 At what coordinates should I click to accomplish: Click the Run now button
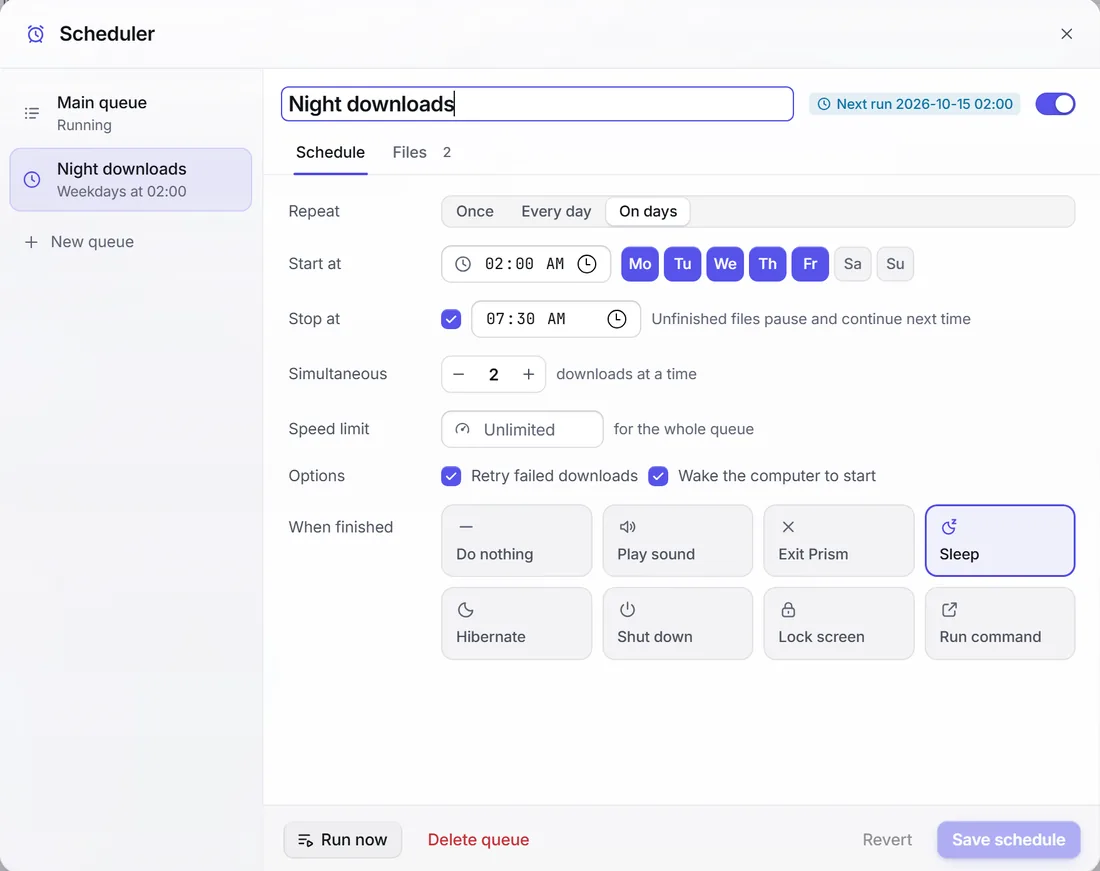[x=342, y=840]
